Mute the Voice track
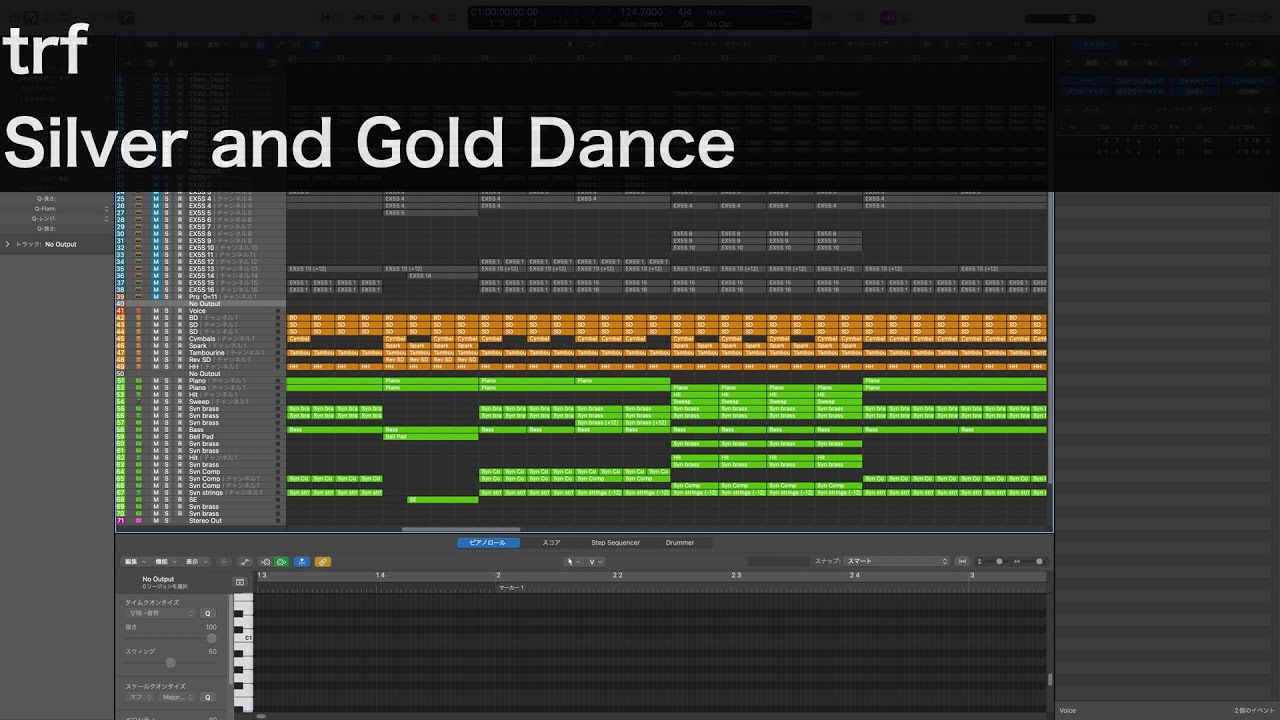1280x720 pixels. tap(156, 311)
